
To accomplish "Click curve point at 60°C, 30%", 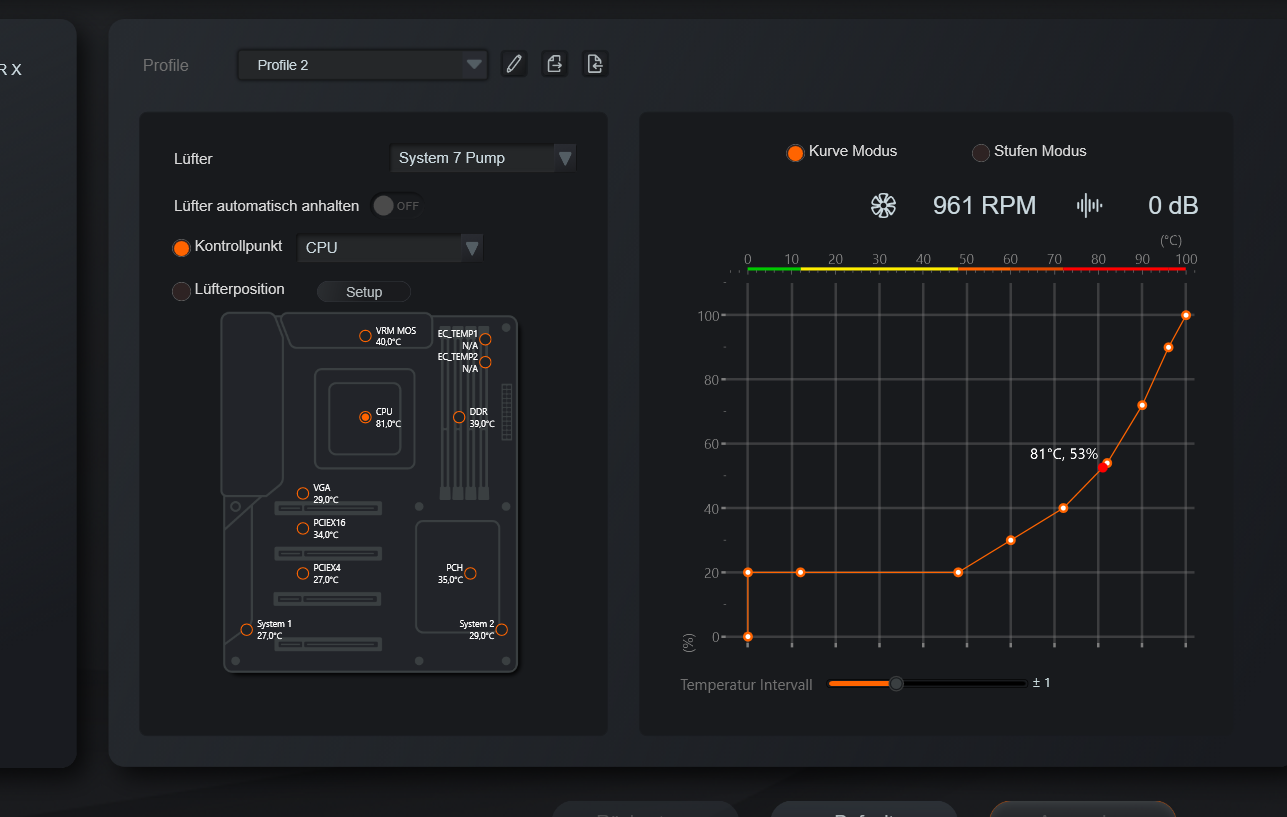I will [1011, 540].
